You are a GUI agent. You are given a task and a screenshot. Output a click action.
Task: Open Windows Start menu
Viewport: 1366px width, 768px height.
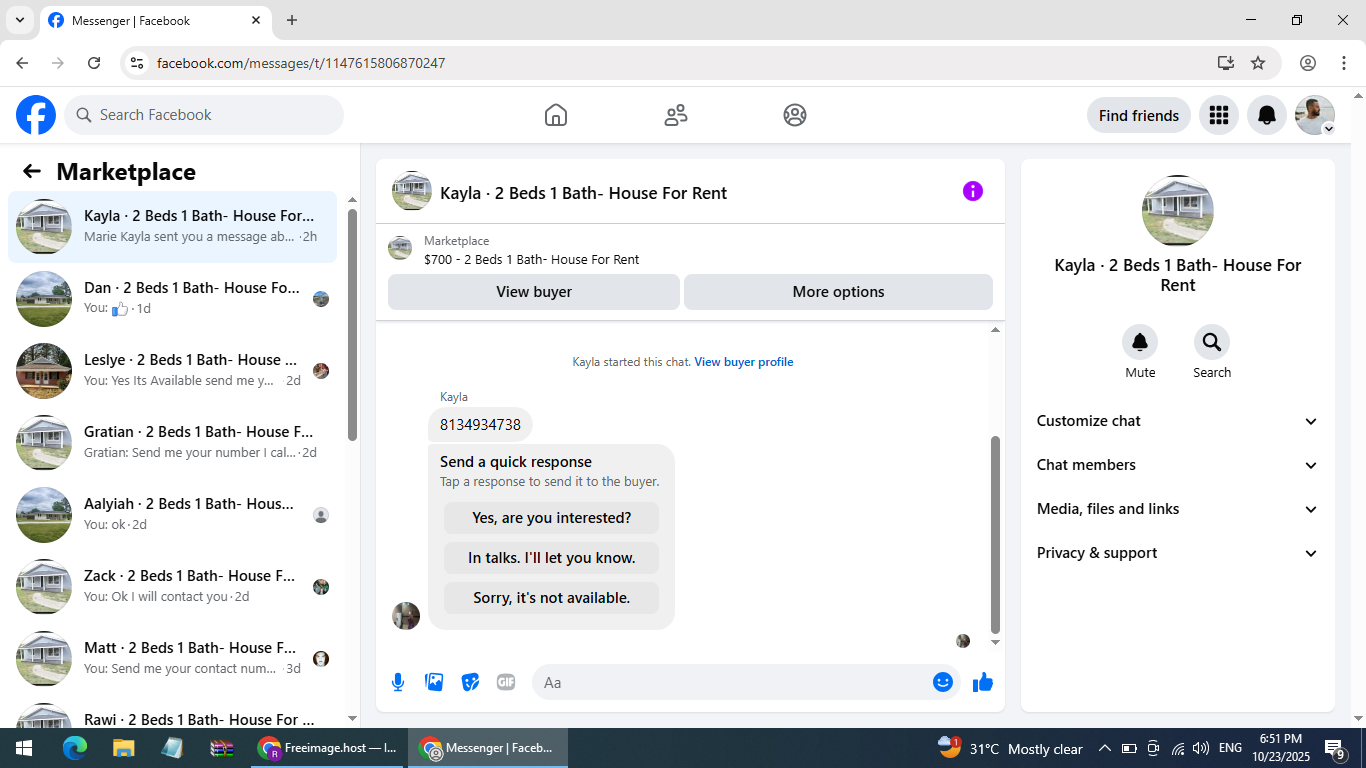(24, 748)
